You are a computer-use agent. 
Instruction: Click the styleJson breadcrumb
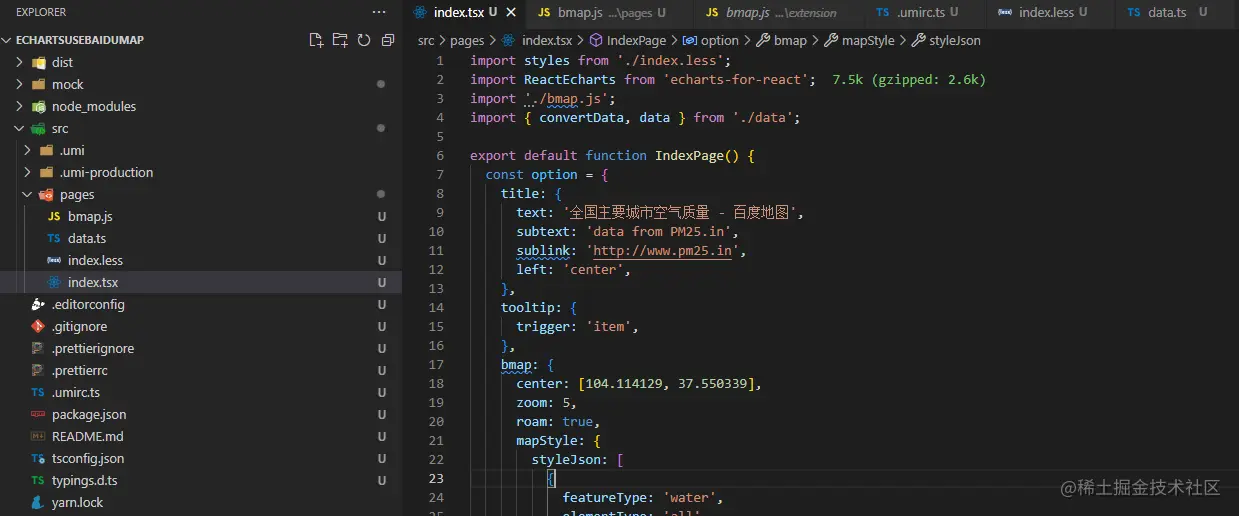click(955, 40)
